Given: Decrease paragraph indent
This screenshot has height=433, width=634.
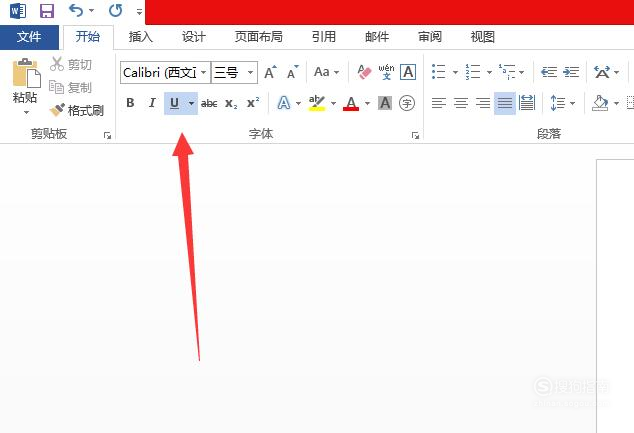Looking at the screenshot, I should [549, 72].
